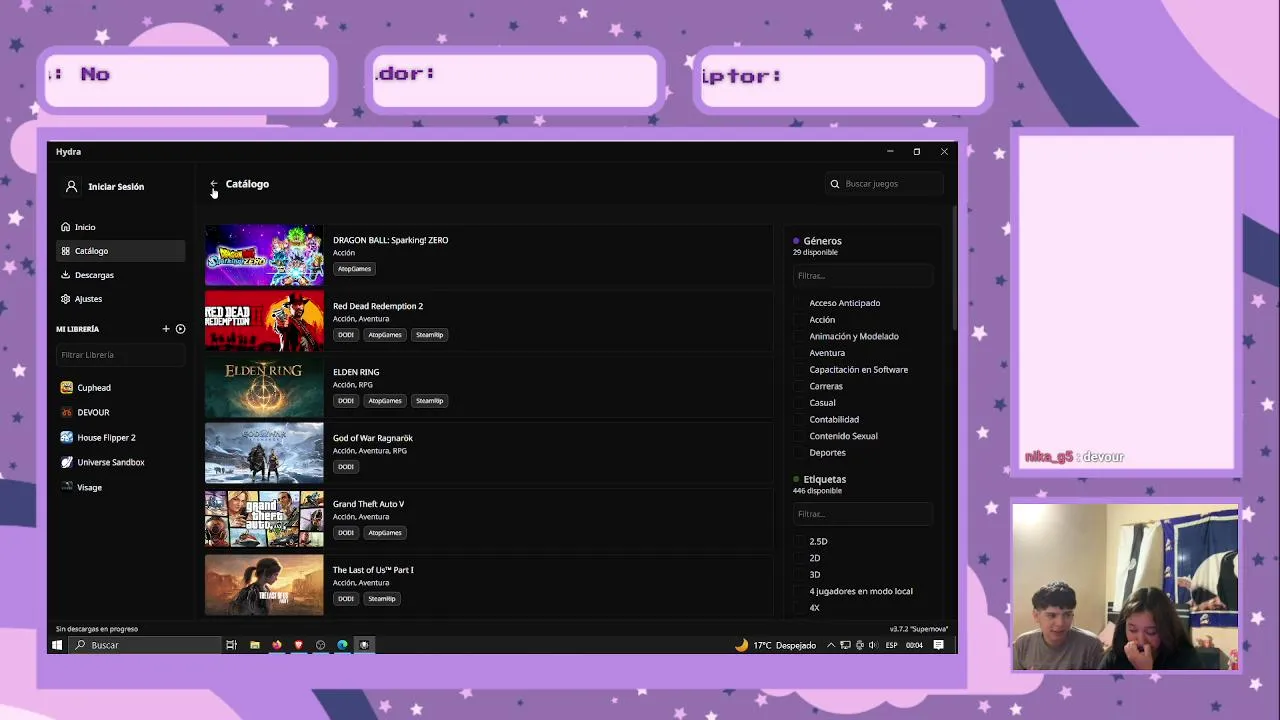
Task: Focus the Filtrar Librería input
Action: tap(121, 355)
